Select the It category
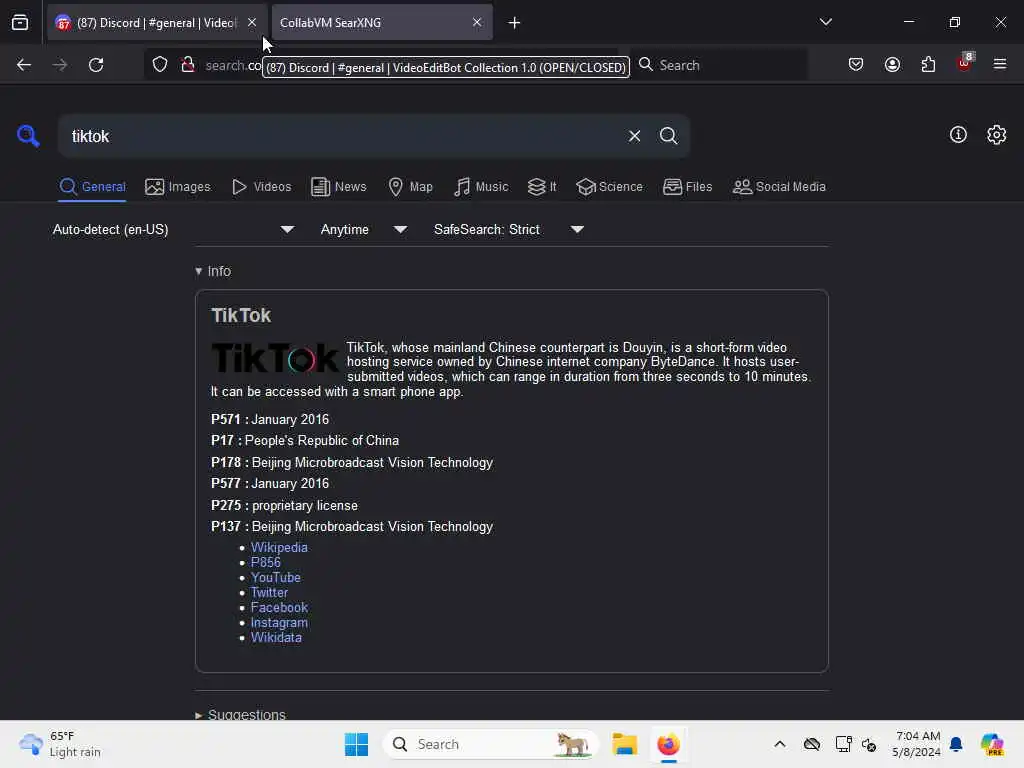 click(x=542, y=187)
